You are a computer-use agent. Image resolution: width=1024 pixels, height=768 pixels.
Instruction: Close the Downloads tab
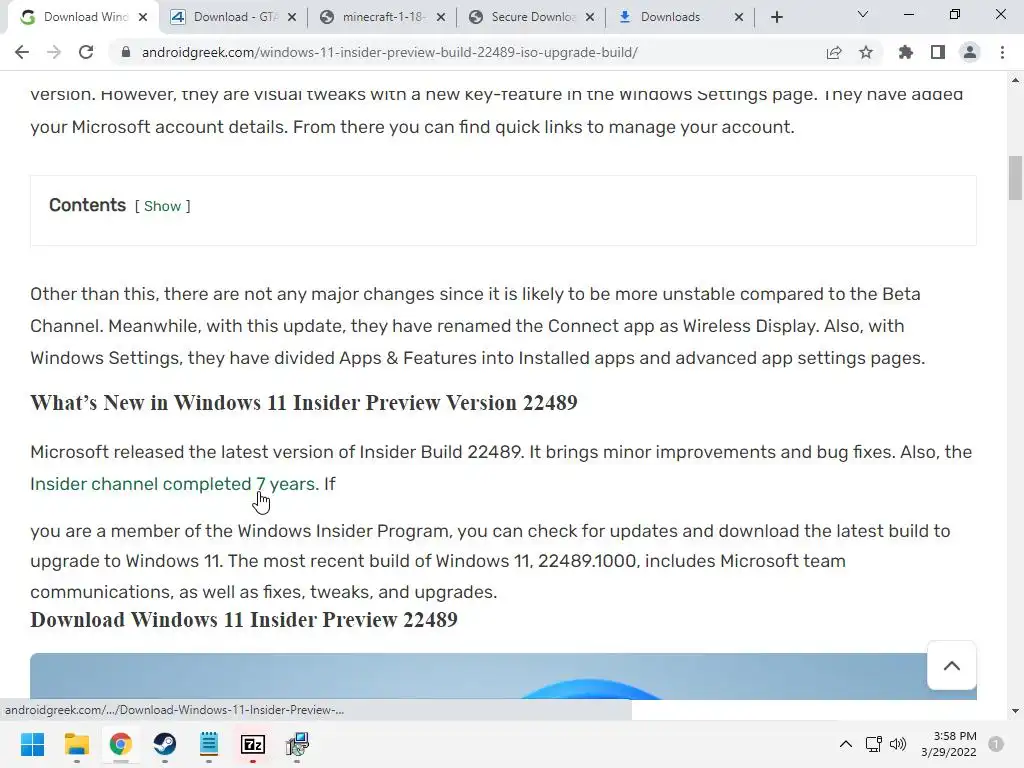point(739,17)
